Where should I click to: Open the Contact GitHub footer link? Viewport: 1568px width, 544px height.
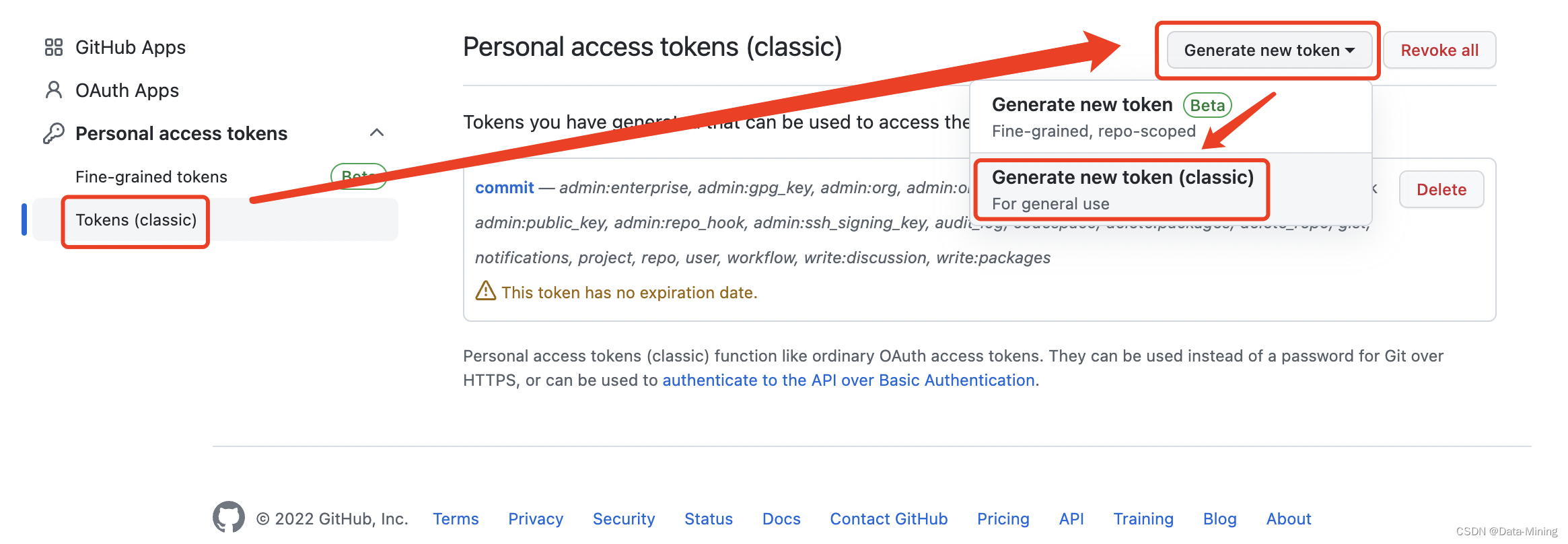[889, 518]
